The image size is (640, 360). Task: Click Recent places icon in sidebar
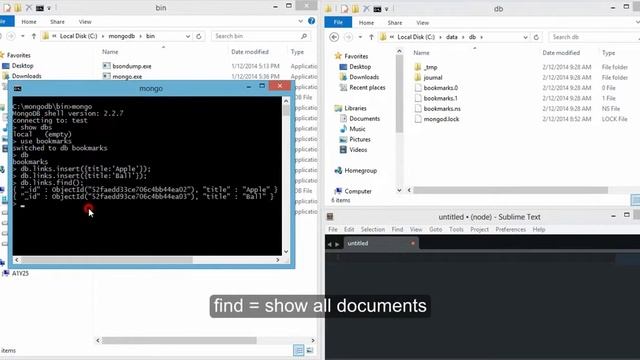(x=343, y=87)
